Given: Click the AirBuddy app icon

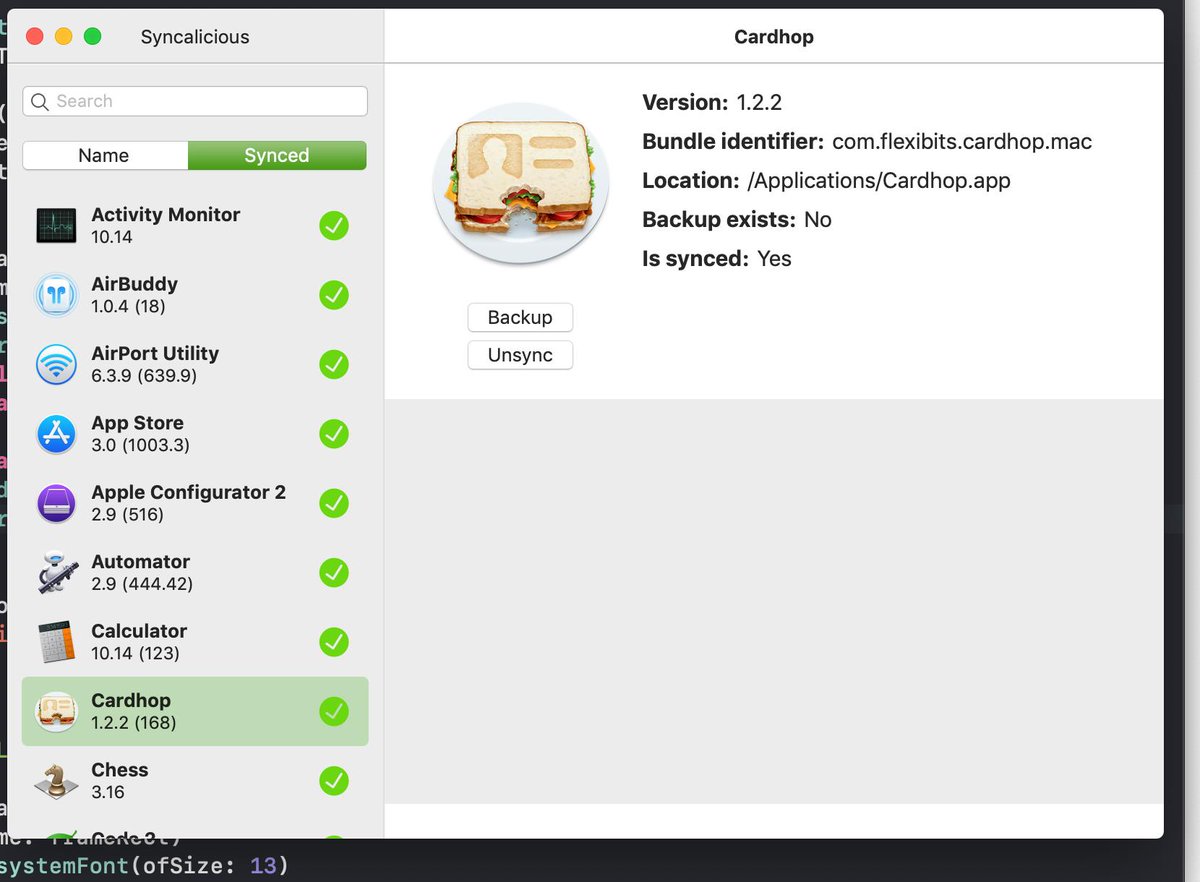Looking at the screenshot, I should pyautogui.click(x=56, y=295).
